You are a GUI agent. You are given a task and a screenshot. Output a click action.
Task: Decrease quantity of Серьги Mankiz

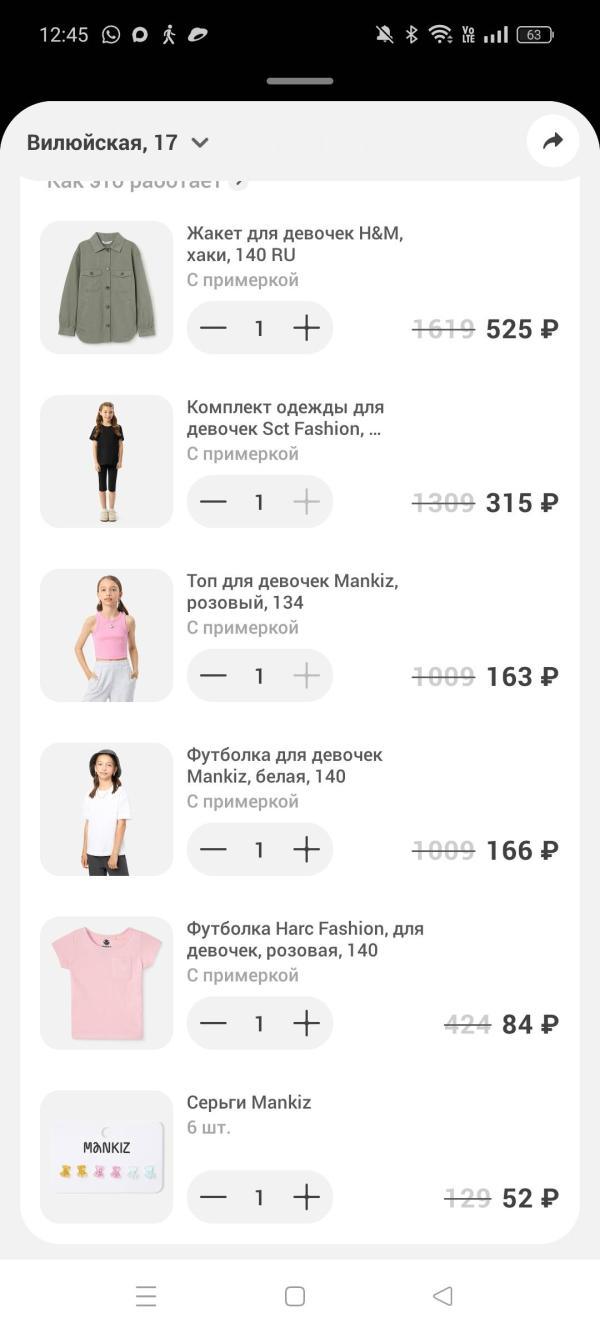(x=213, y=1197)
